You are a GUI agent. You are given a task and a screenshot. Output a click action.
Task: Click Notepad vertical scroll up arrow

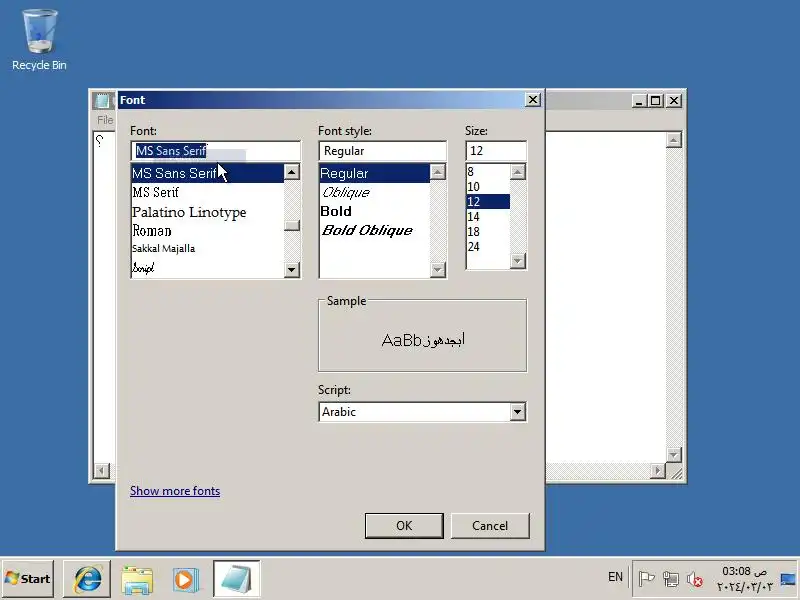click(674, 140)
